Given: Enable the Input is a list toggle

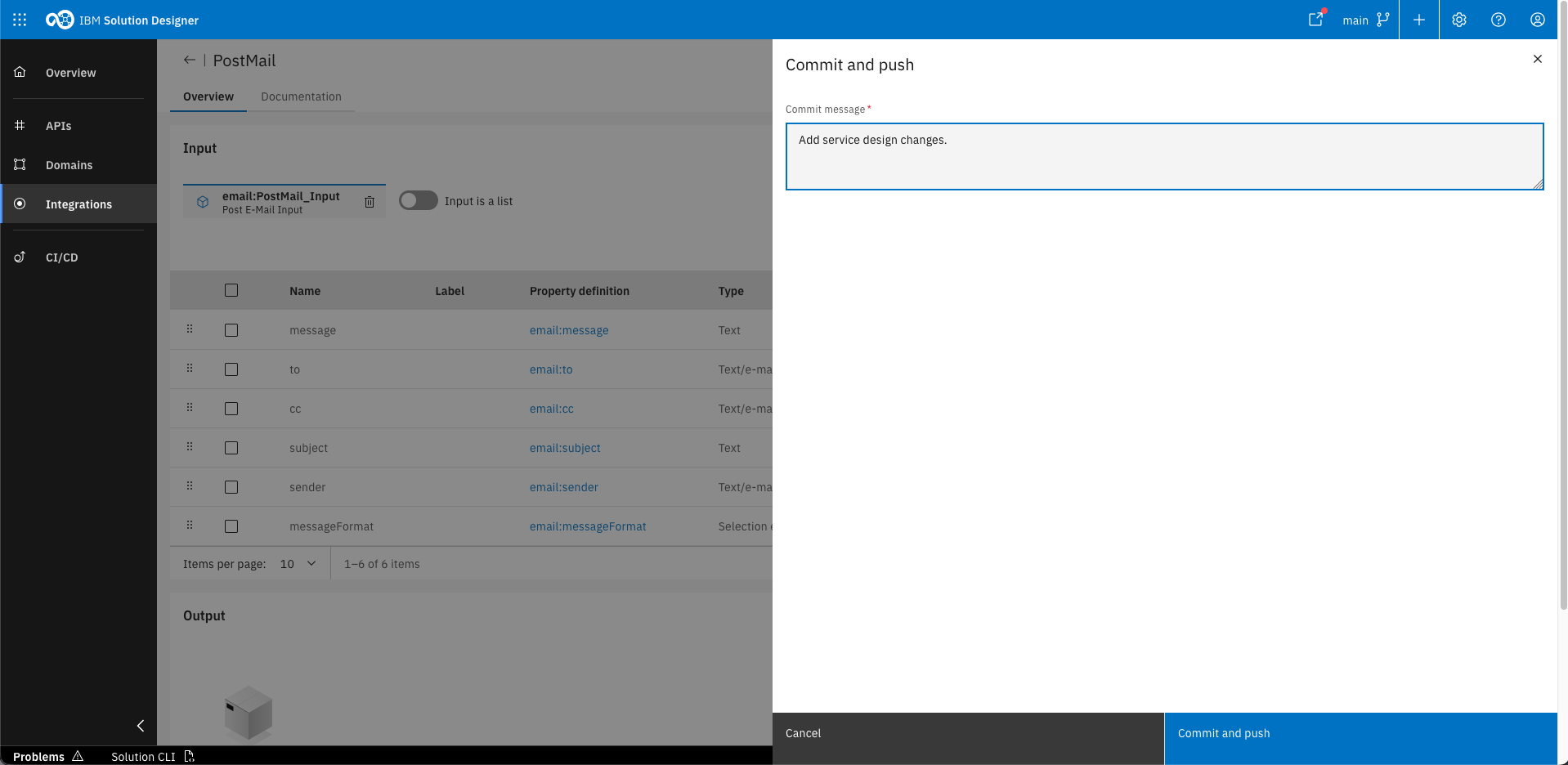Looking at the screenshot, I should point(418,200).
